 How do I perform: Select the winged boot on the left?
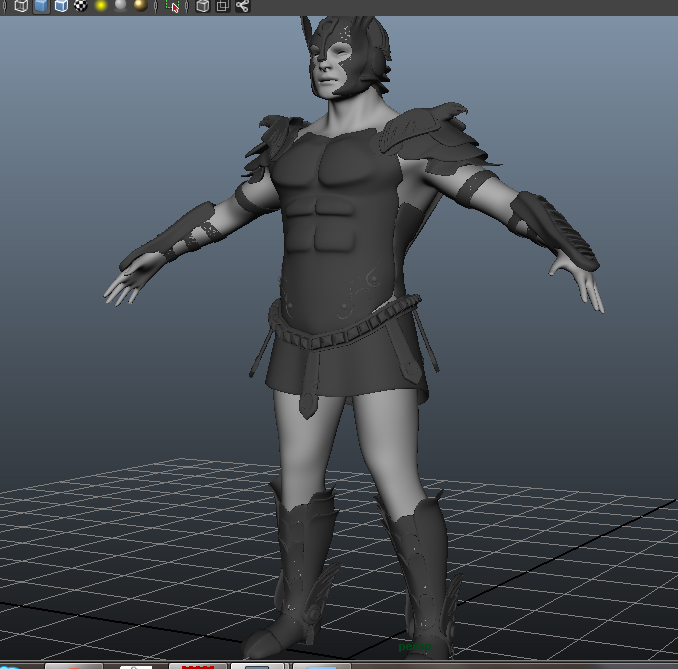296,575
